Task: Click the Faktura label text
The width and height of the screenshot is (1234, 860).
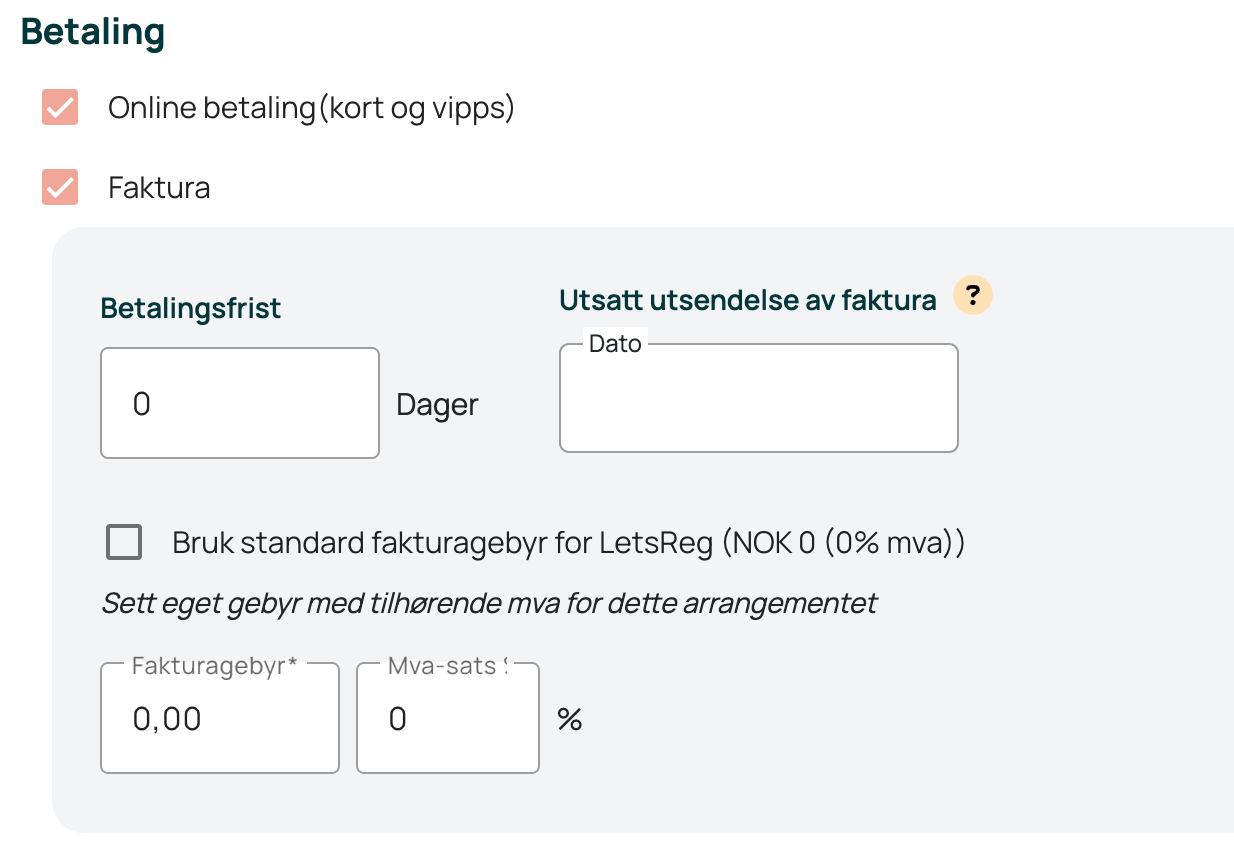Action: (159, 188)
